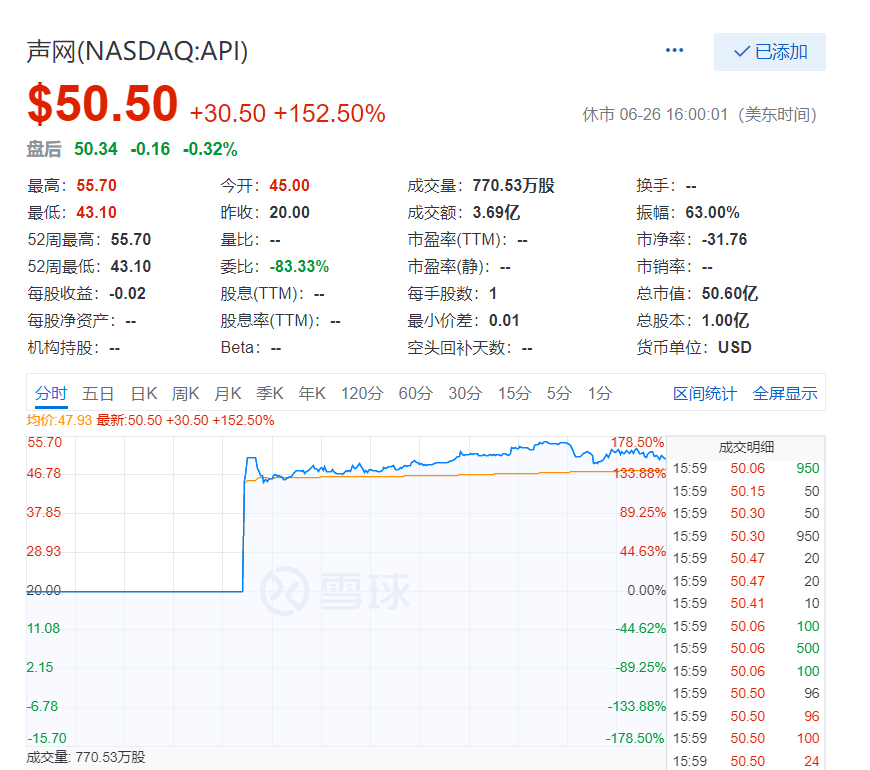Choose the 15分 interval
The height and width of the screenshot is (770, 870).
(514, 394)
